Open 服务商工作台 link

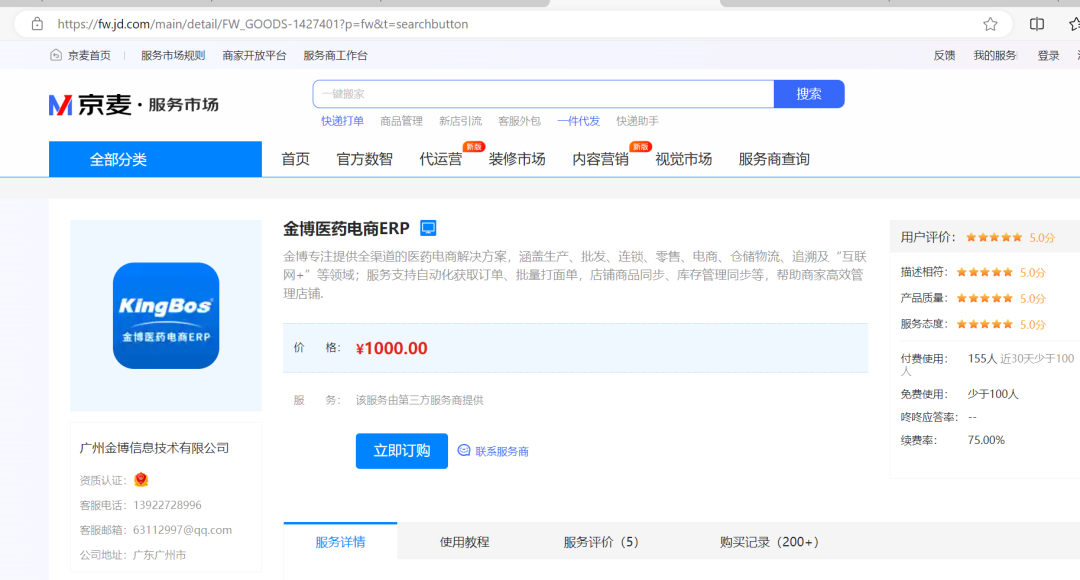pos(335,55)
